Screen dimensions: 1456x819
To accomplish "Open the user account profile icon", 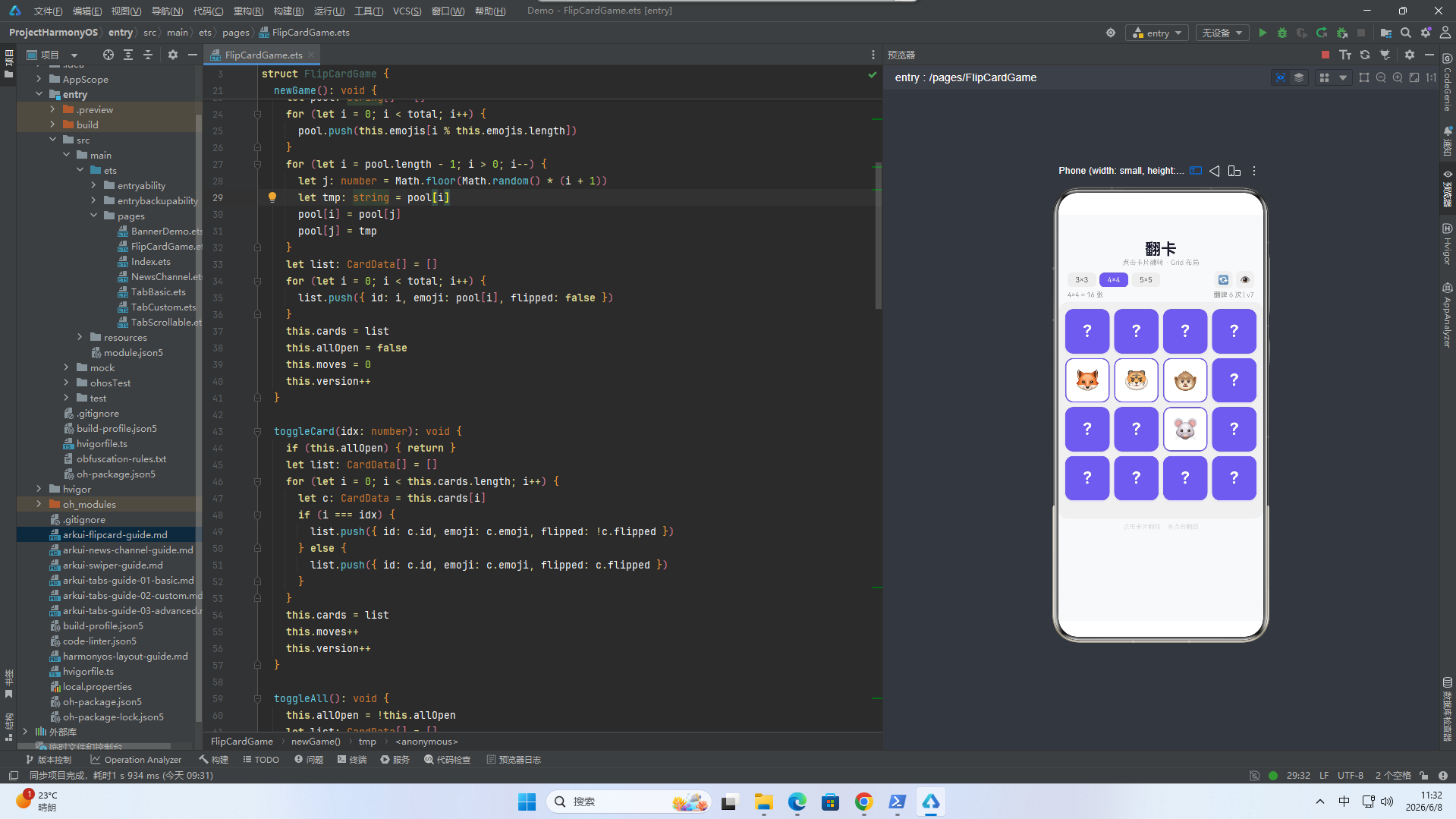I will (1445, 33).
